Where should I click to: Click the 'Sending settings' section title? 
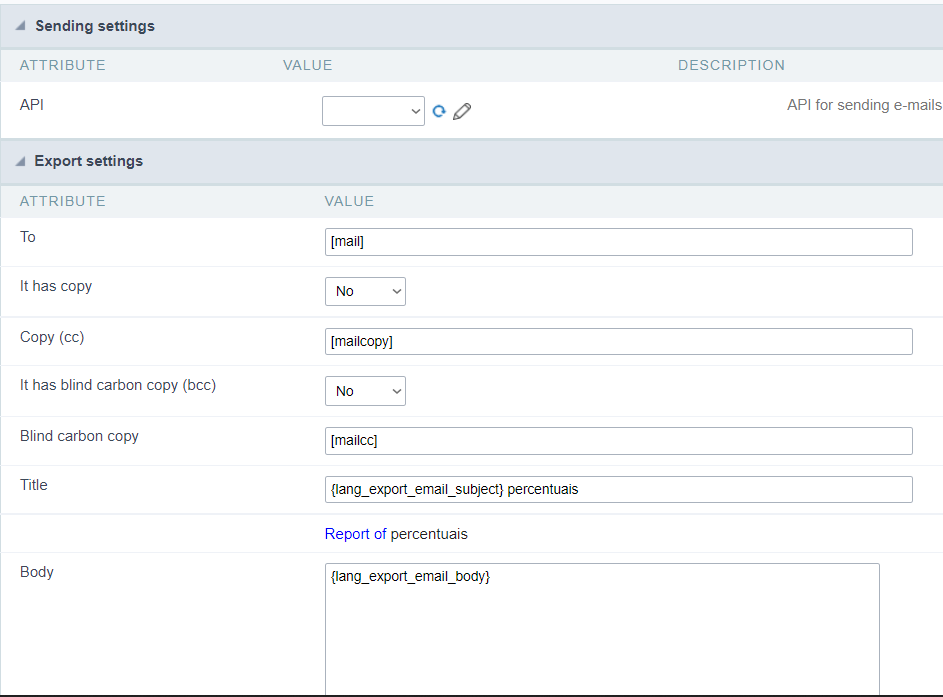[95, 26]
